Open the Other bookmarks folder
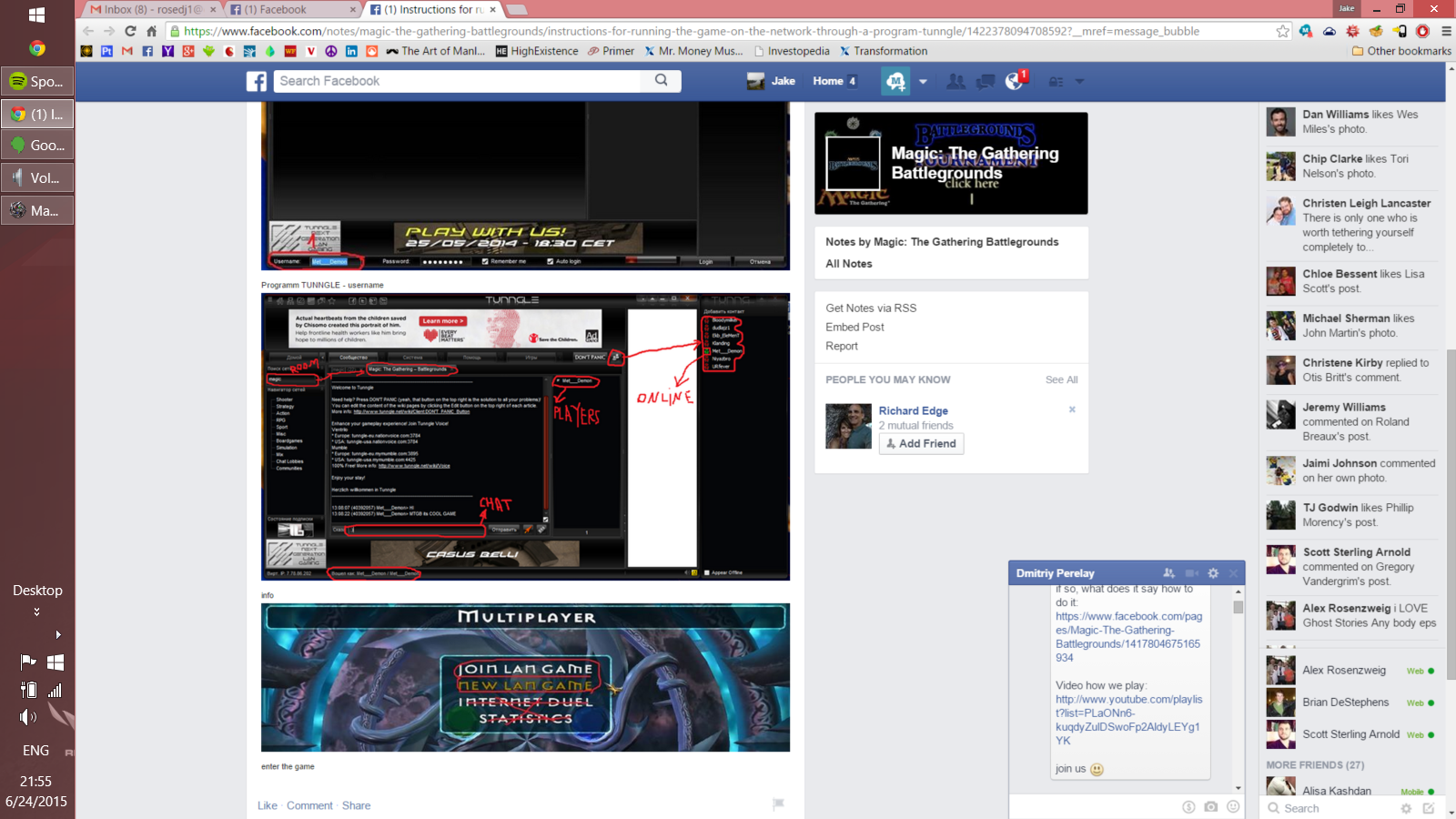1456x819 pixels. pyautogui.click(x=1401, y=51)
